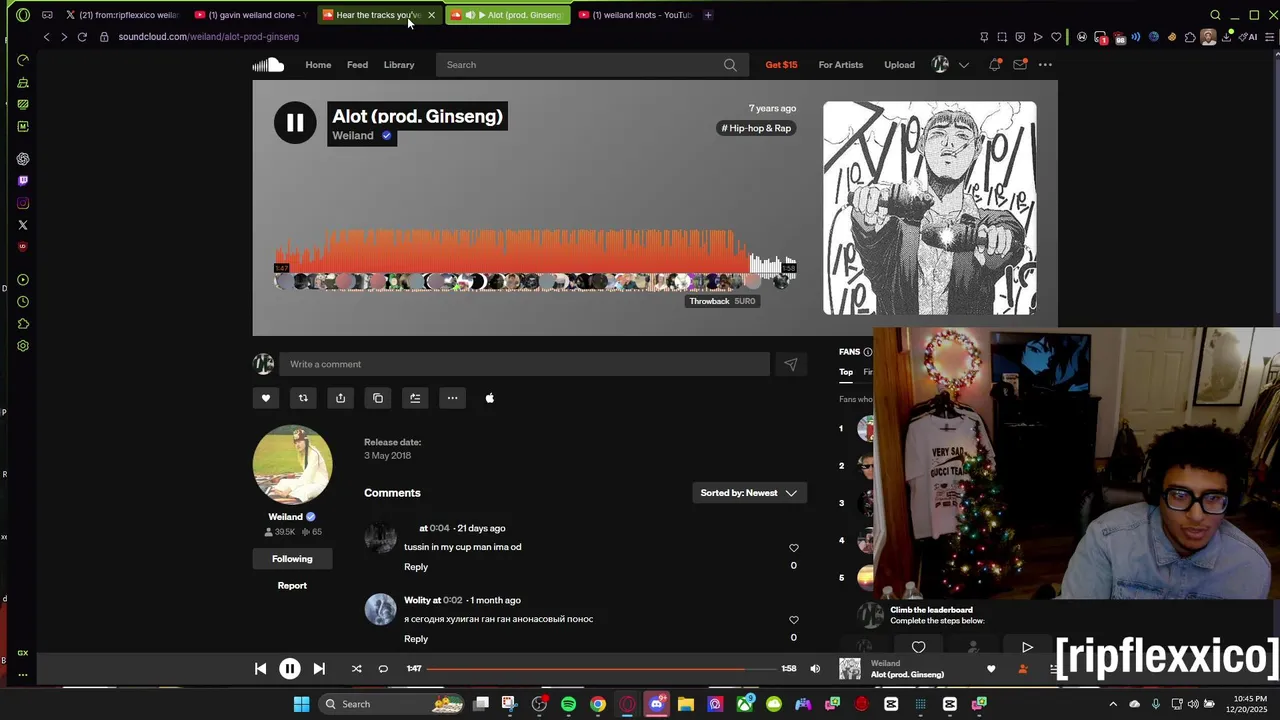The width and height of the screenshot is (1280, 720).
Task: Open the Feed tab
Action: click(357, 65)
